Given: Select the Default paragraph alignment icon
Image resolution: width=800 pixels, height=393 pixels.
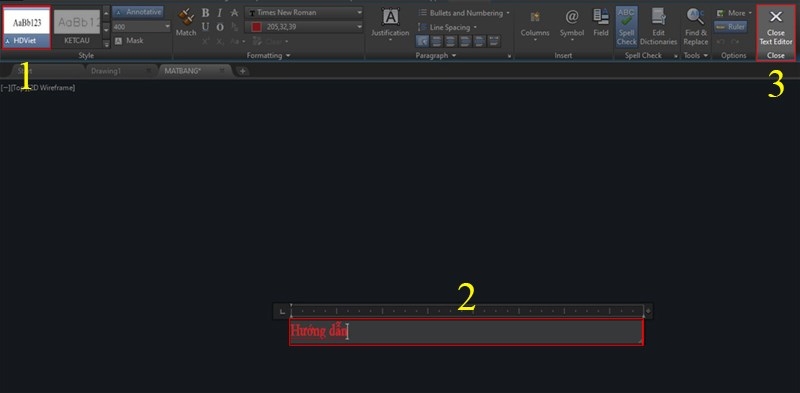Looking at the screenshot, I should click(422, 41).
